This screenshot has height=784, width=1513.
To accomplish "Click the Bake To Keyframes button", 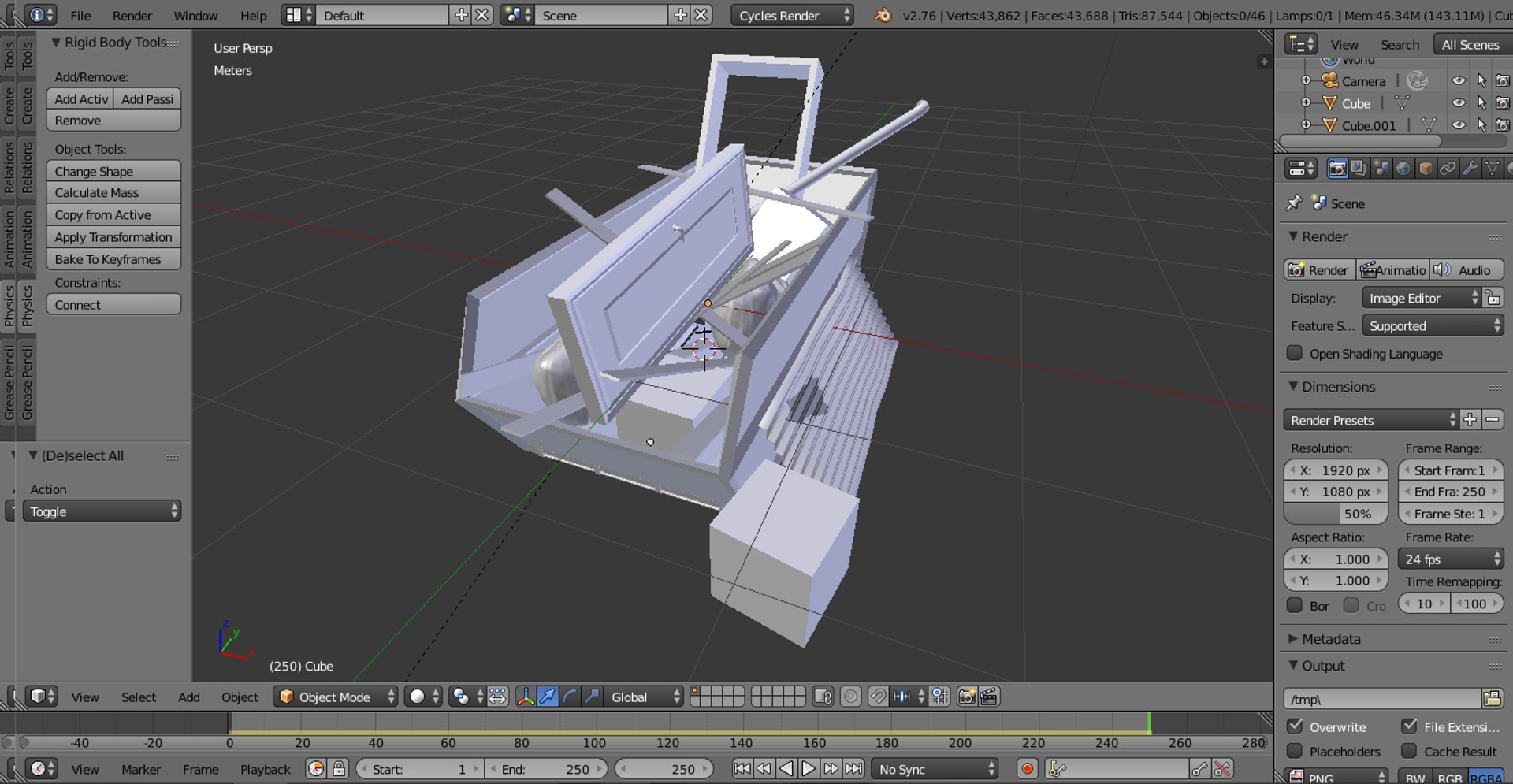I will click(x=113, y=259).
